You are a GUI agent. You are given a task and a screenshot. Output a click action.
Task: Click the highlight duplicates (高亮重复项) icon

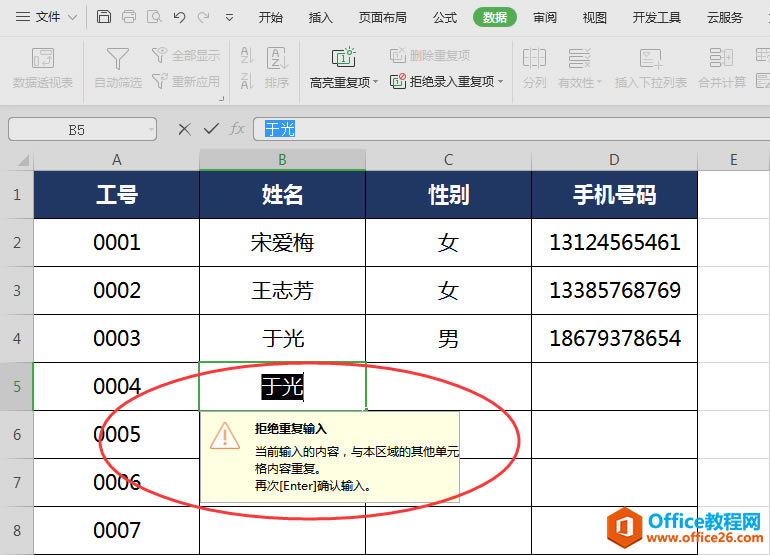343,58
